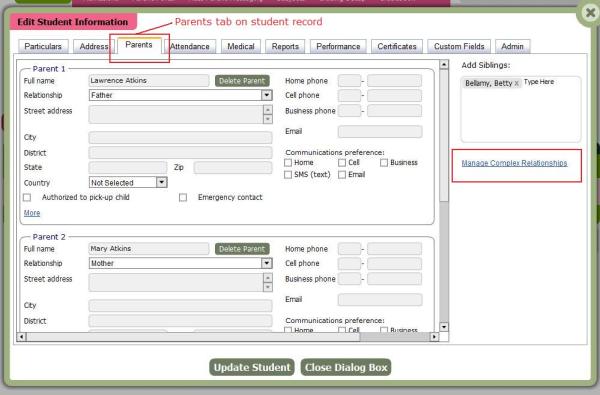The height and width of the screenshot is (395, 600).
Task: Open Manage Complex Relationships link
Action: [514, 163]
